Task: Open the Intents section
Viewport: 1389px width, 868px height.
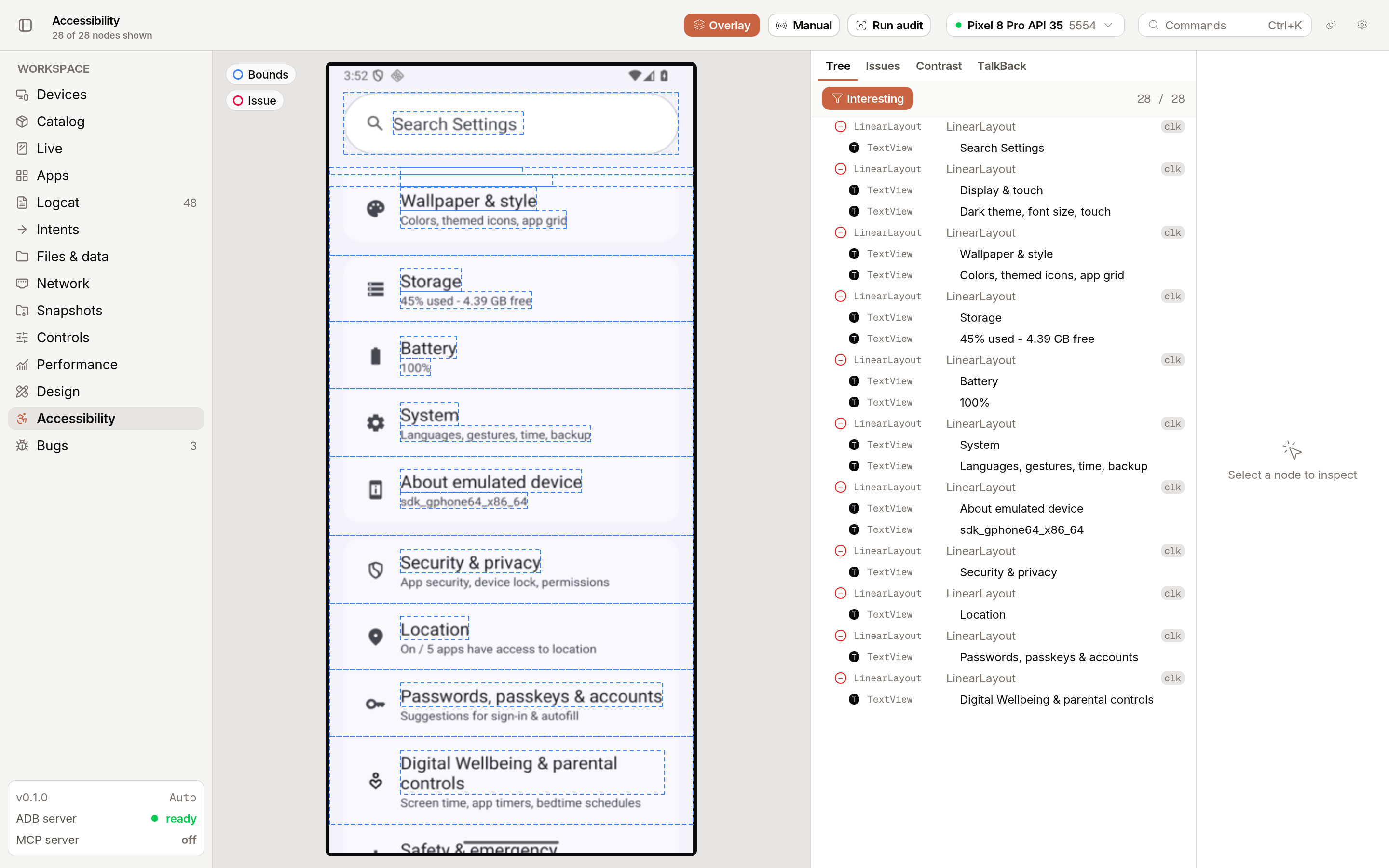Action: (x=106, y=229)
